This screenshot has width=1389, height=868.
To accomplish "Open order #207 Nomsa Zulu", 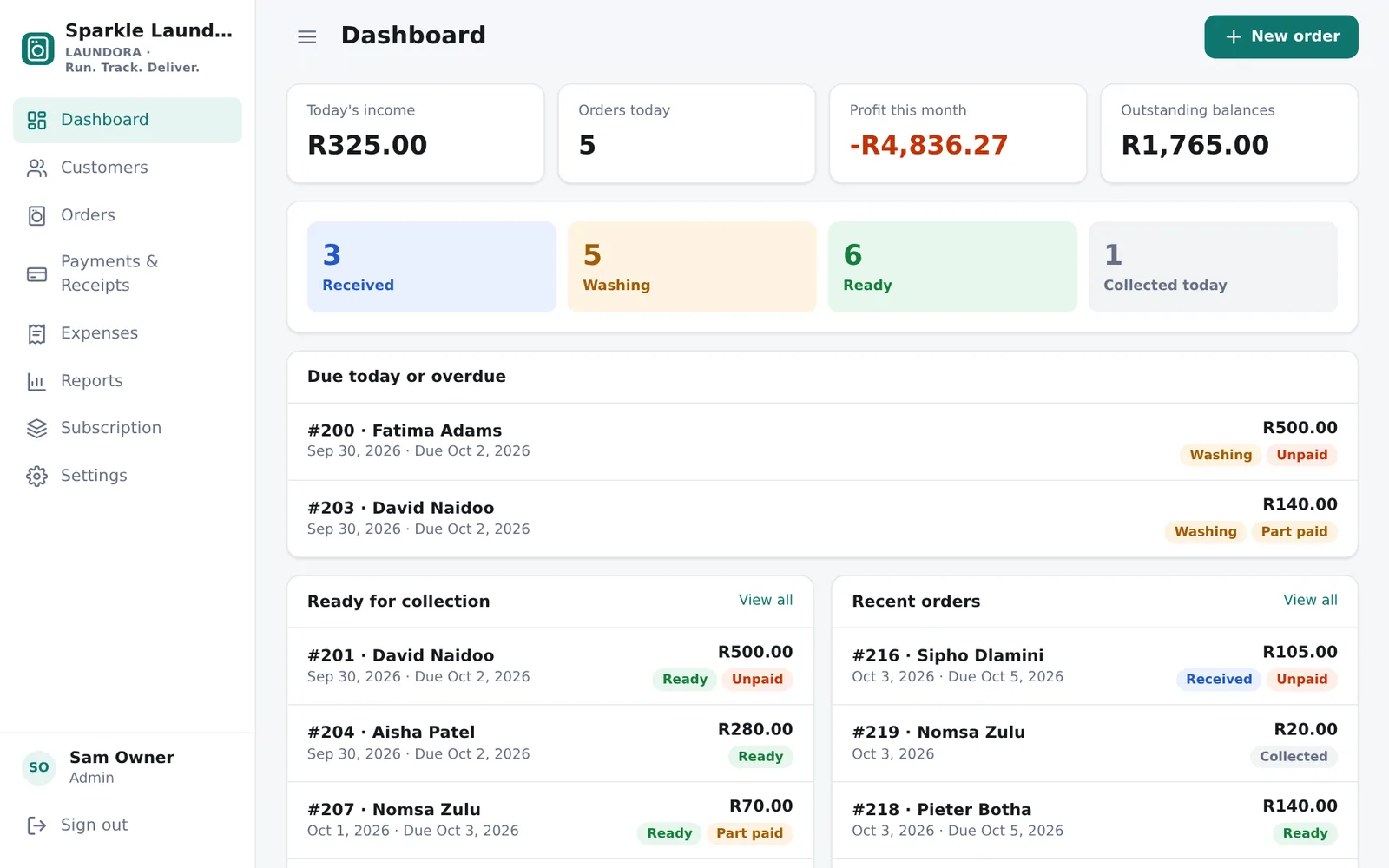I will [550, 820].
